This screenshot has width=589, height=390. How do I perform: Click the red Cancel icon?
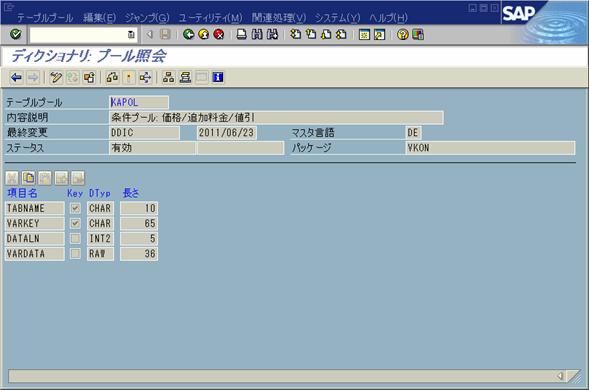[x=219, y=35]
